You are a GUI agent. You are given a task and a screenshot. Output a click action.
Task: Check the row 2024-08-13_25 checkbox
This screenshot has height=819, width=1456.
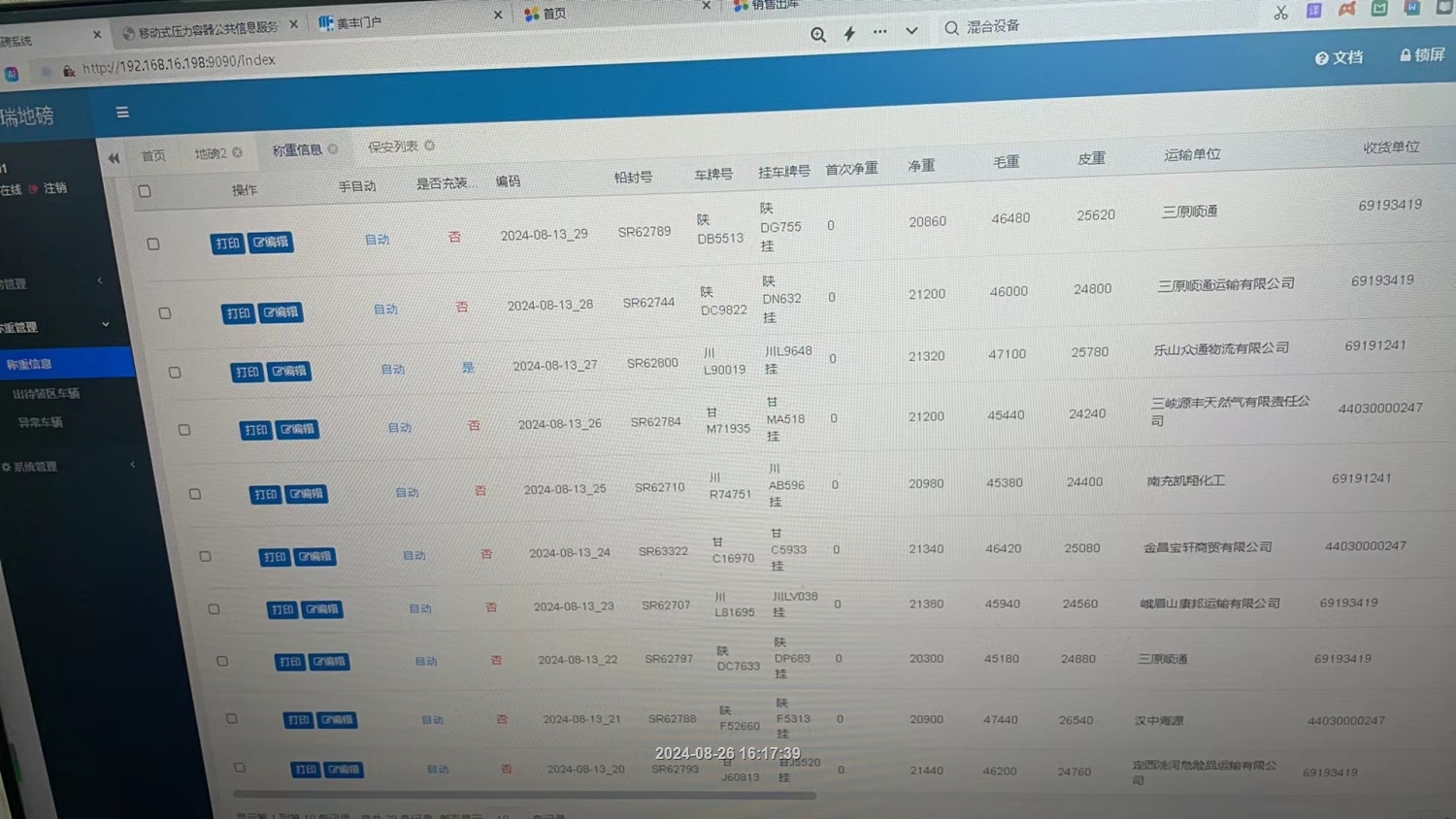point(195,494)
